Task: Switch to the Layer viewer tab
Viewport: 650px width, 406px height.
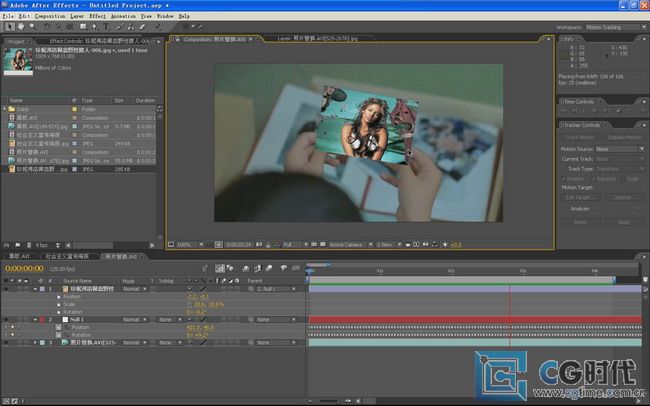Action: click(317, 38)
